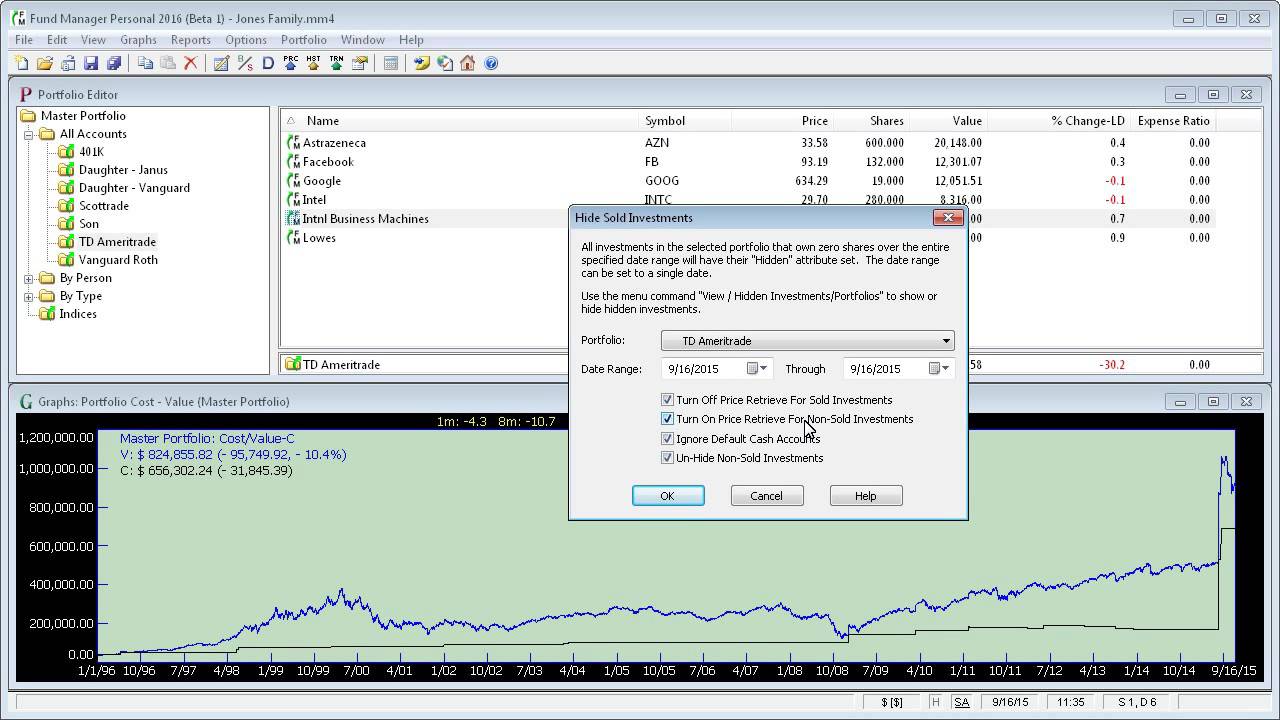This screenshot has height=720, width=1280.
Task: Open the Portfolio menu
Action: [303, 40]
